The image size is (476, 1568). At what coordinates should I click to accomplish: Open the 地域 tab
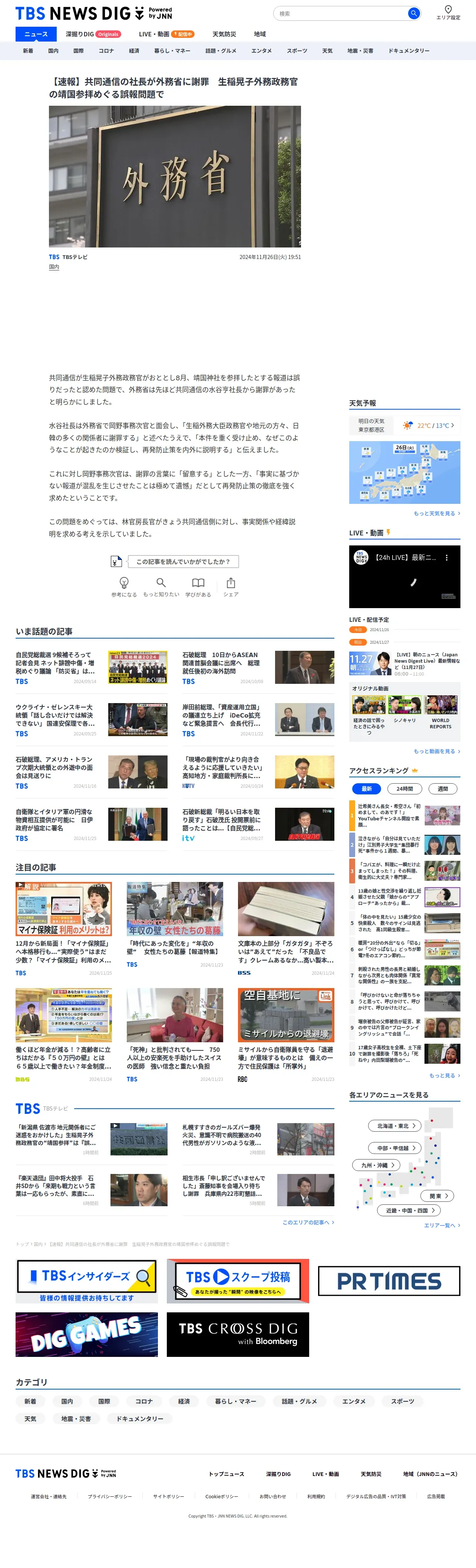[260, 34]
